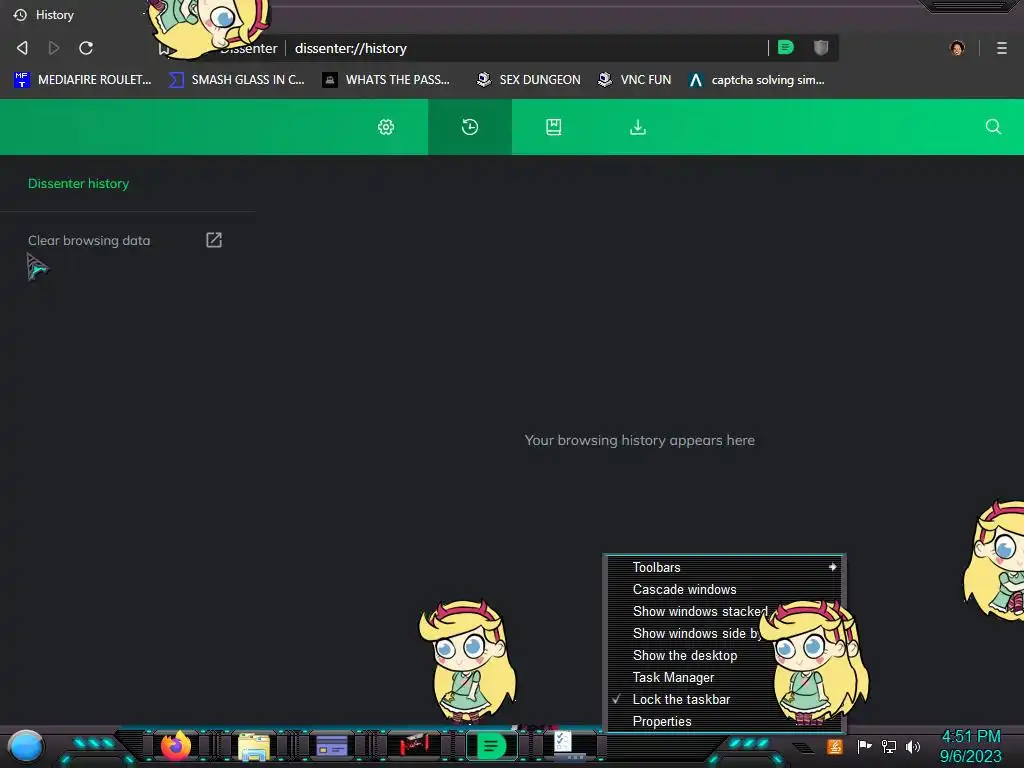Viewport: 1024px width, 768px height.
Task: Open the Bookmarks tab icon
Action: coord(554,127)
